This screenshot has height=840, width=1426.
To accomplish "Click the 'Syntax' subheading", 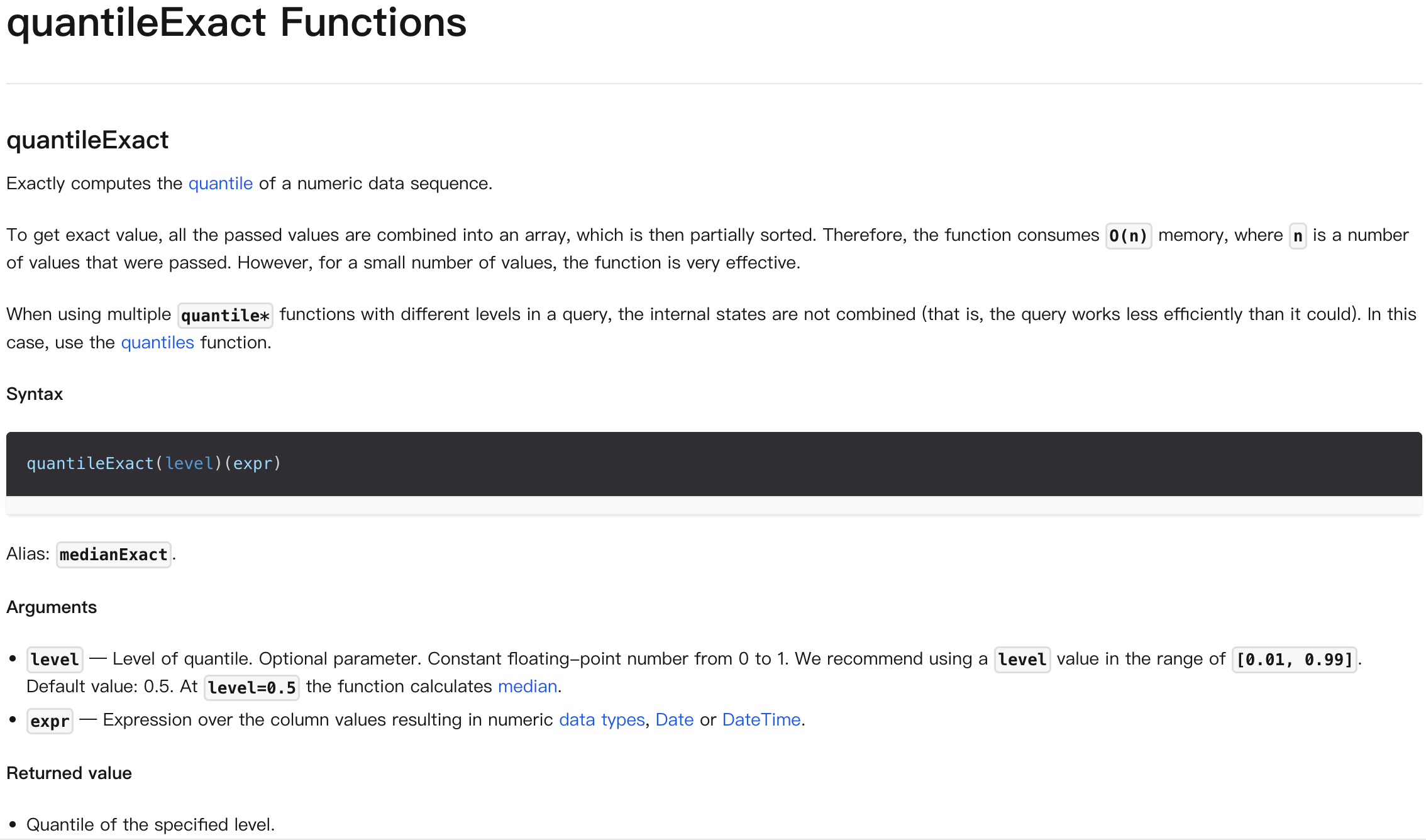I will [35, 394].
